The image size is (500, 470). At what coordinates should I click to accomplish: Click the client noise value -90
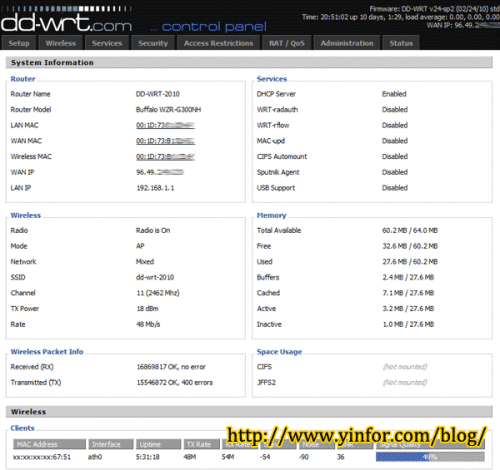click(x=304, y=457)
